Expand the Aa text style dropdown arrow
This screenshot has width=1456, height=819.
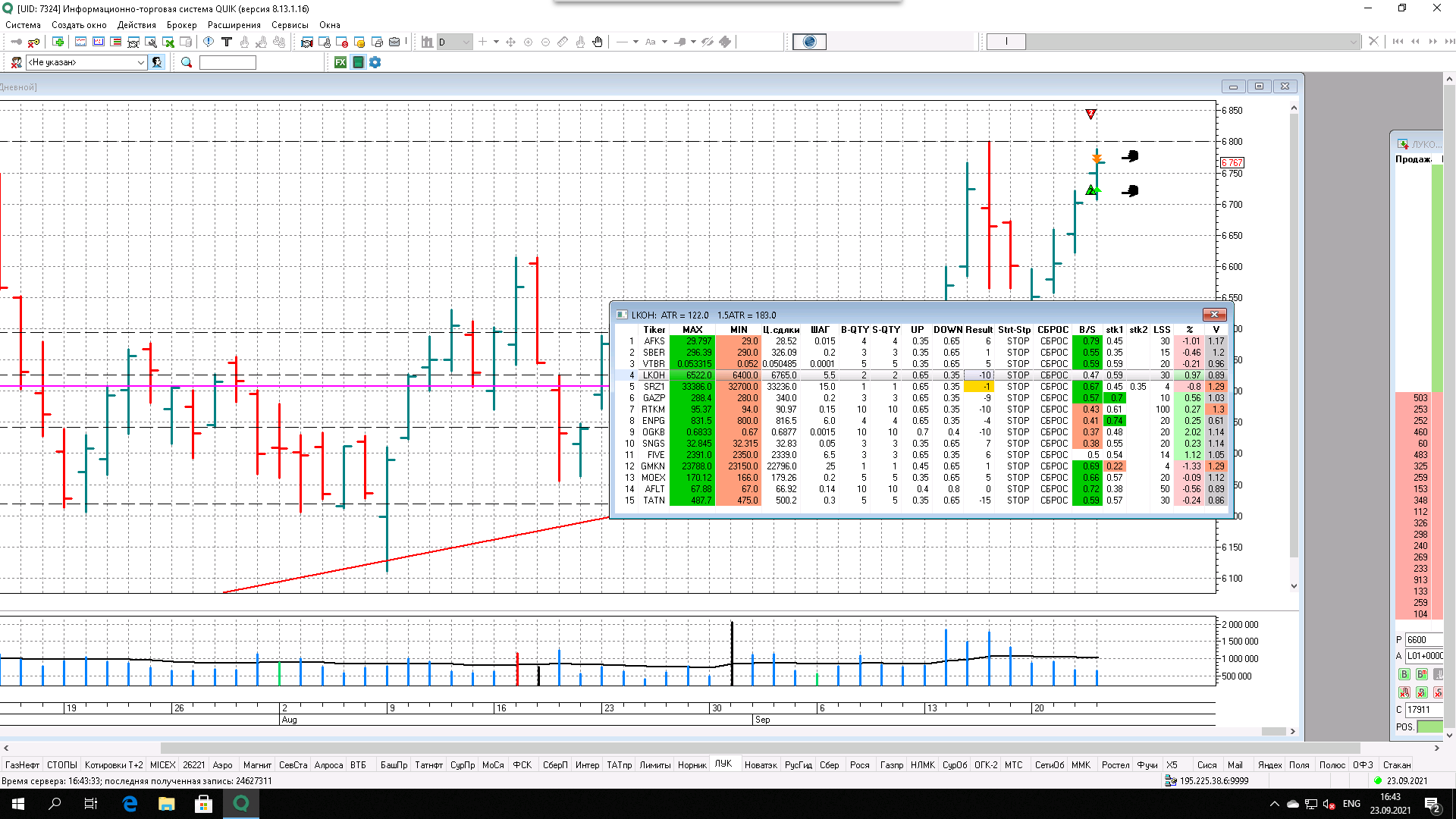(x=664, y=42)
